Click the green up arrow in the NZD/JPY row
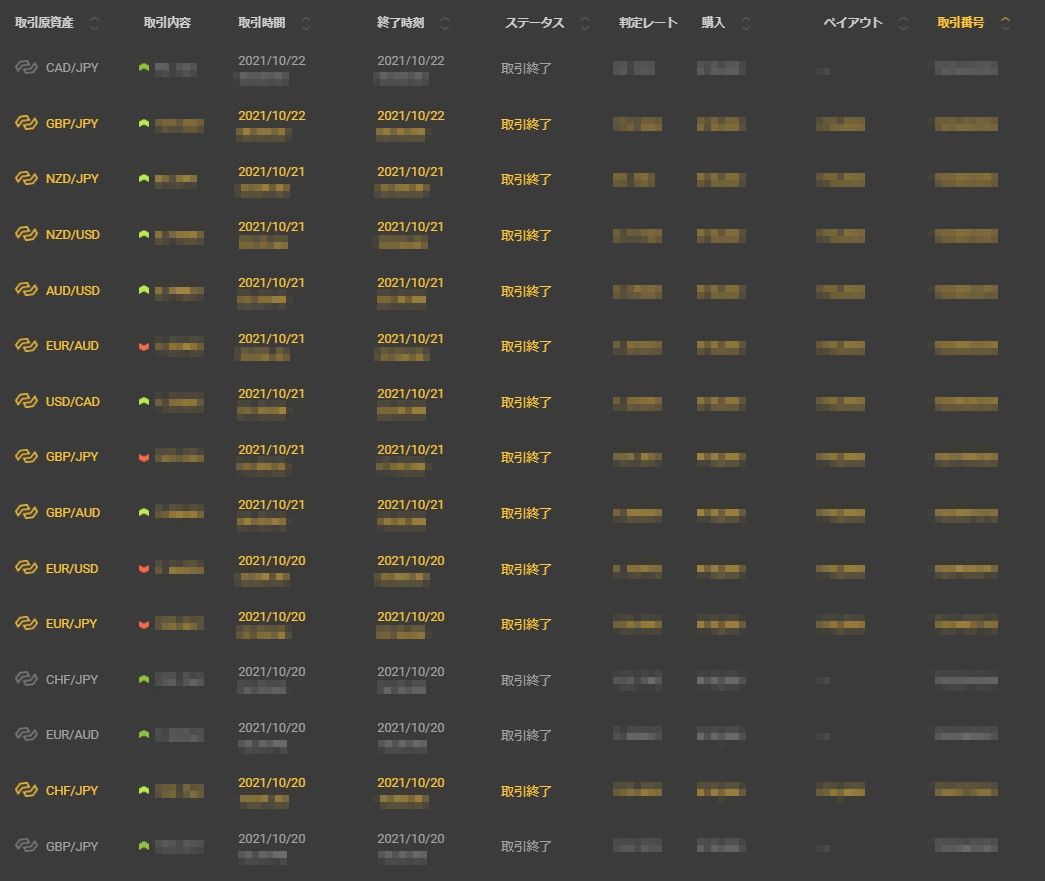The image size is (1045, 881). point(144,179)
